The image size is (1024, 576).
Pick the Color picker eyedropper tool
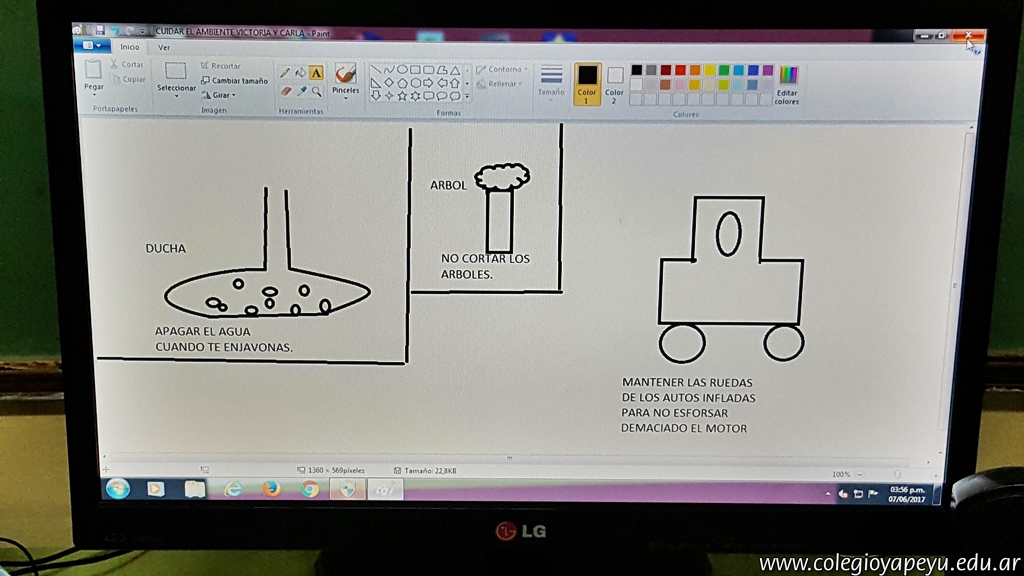point(300,90)
